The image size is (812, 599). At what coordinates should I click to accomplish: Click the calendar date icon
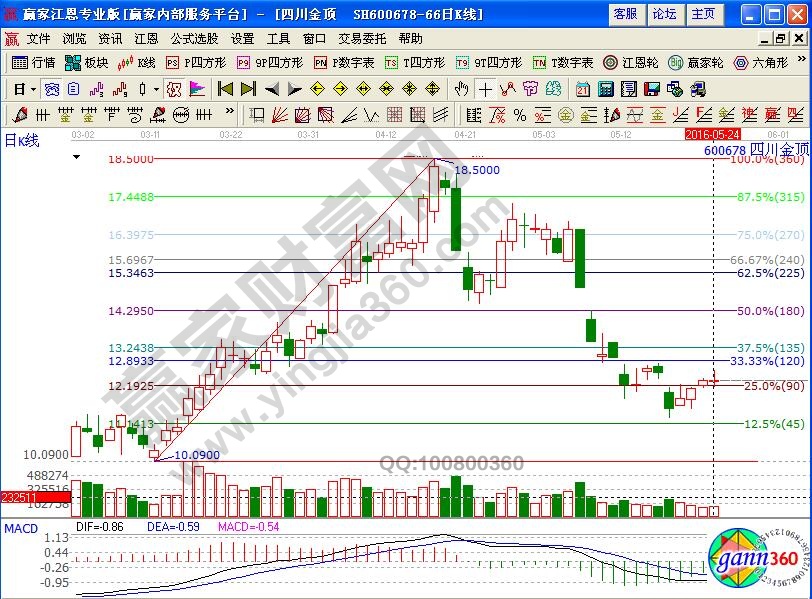[582, 88]
